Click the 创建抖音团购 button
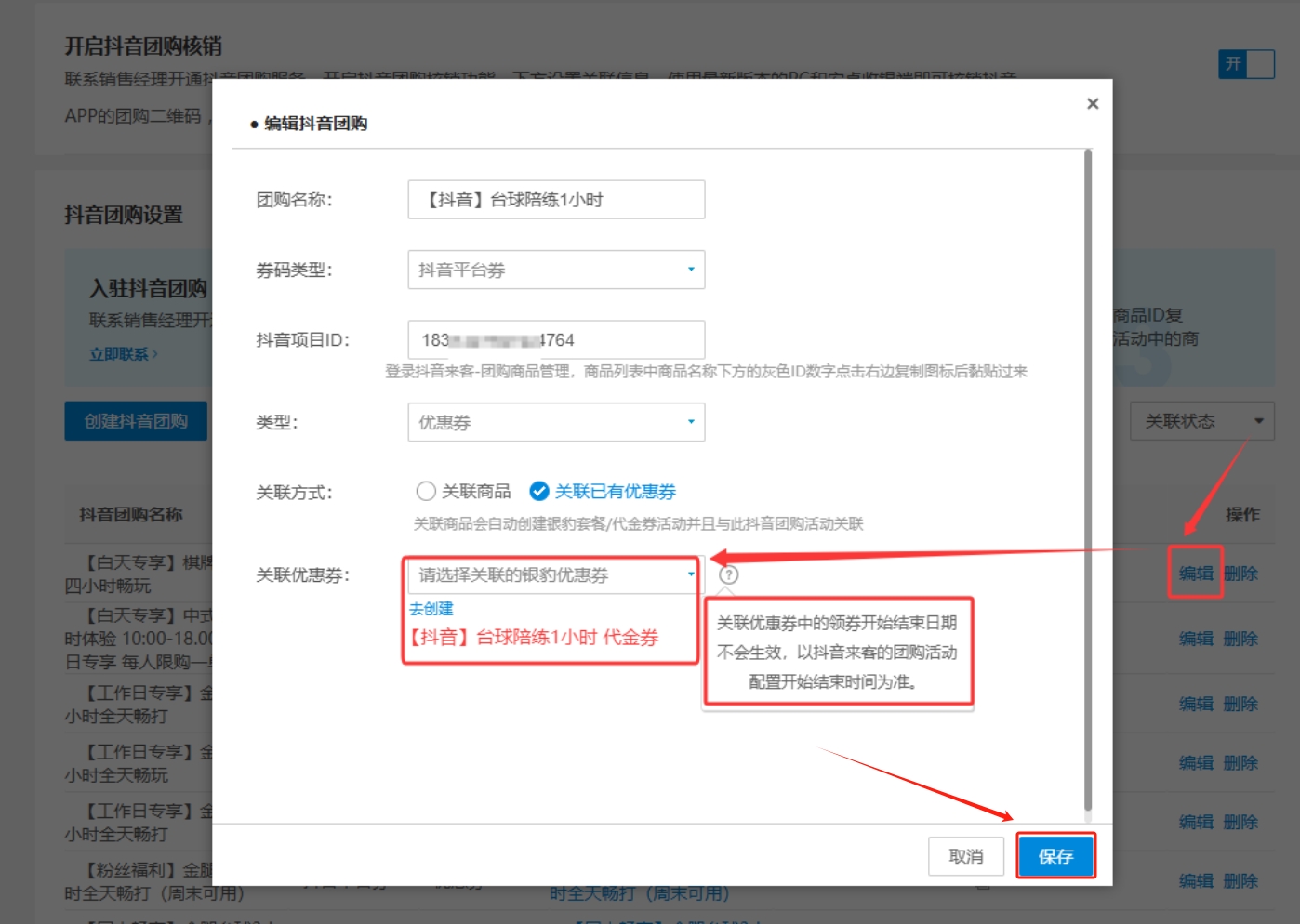1300x924 pixels. point(136,421)
